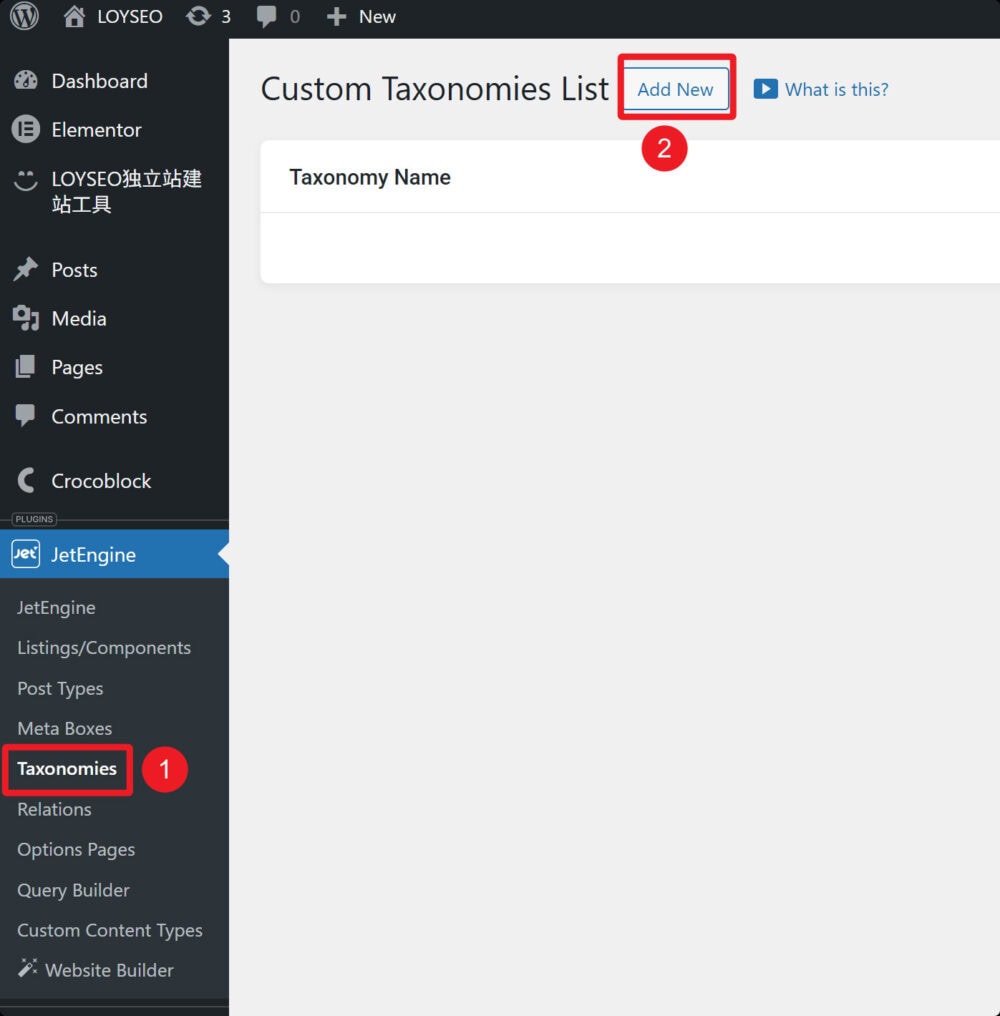This screenshot has height=1016, width=1000.
Task: Click the Crocoblock logo icon
Action: coord(26,480)
